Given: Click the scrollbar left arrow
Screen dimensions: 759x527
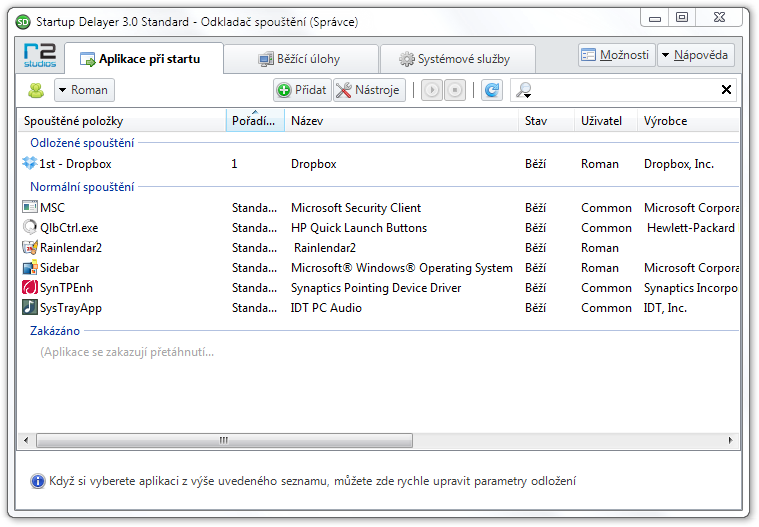Looking at the screenshot, I should click(26, 440).
